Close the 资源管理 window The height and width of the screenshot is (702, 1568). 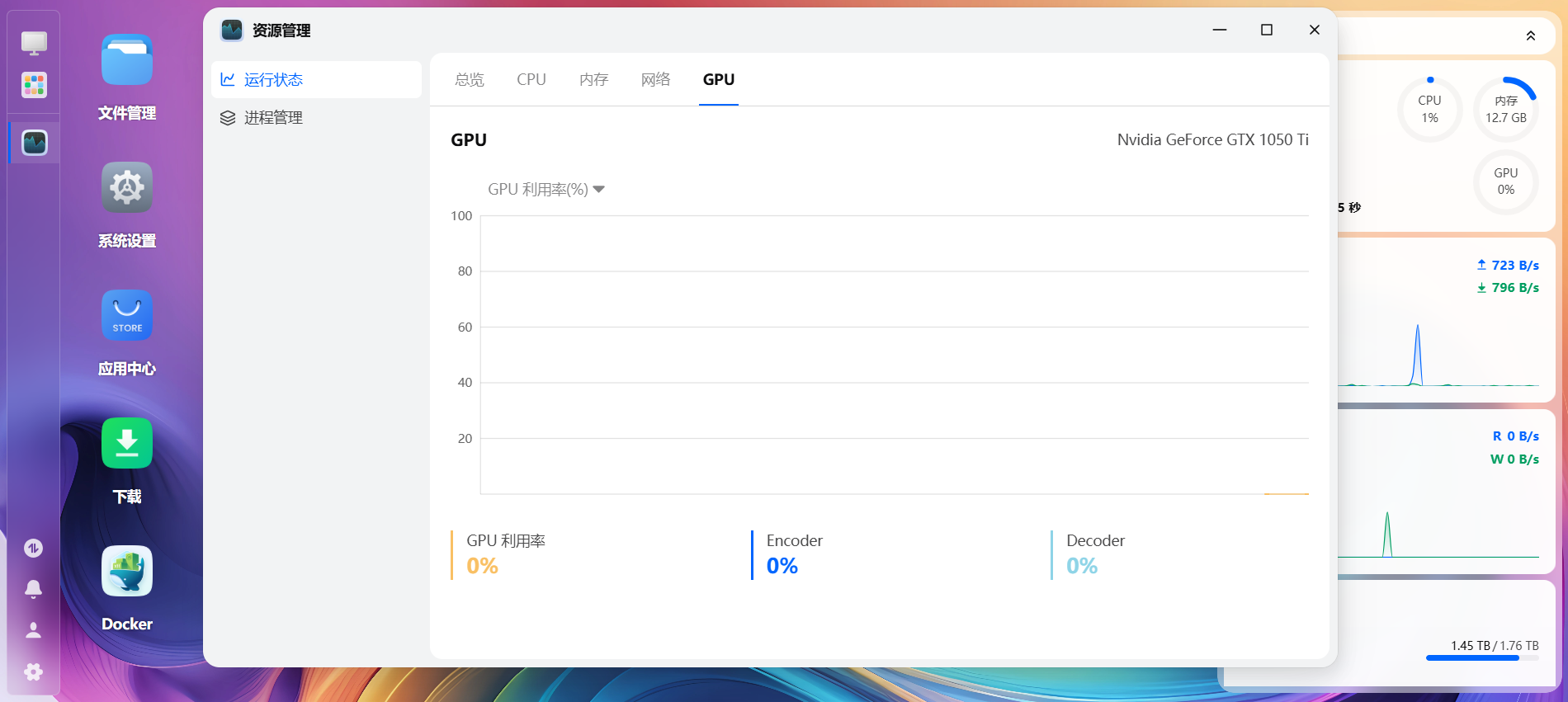pos(1315,30)
